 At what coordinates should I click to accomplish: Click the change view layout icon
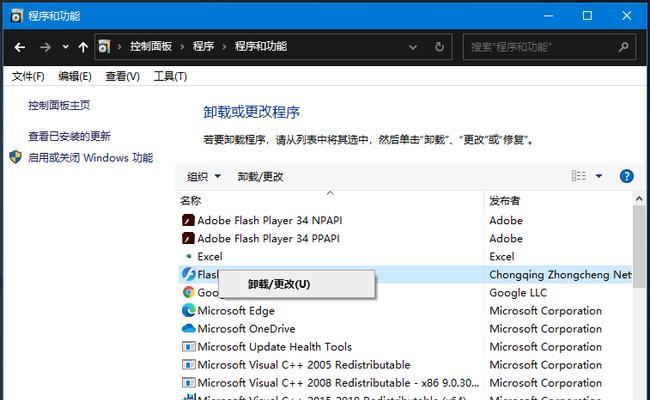pyautogui.click(x=579, y=176)
